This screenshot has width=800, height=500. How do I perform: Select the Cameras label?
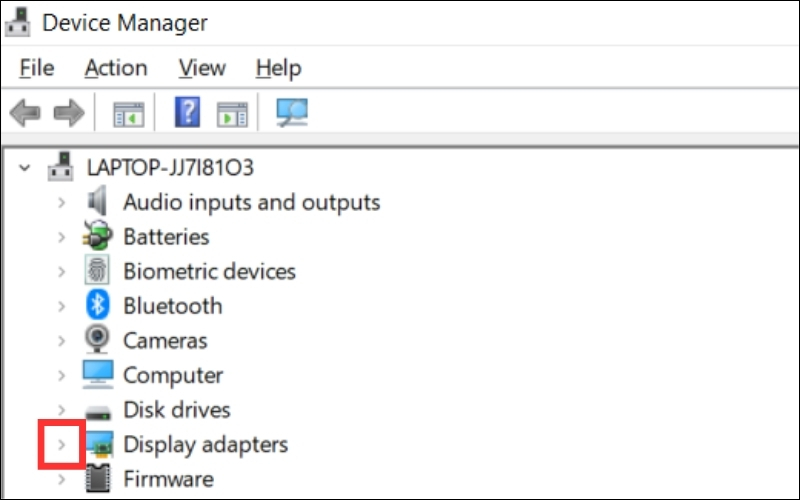165,341
